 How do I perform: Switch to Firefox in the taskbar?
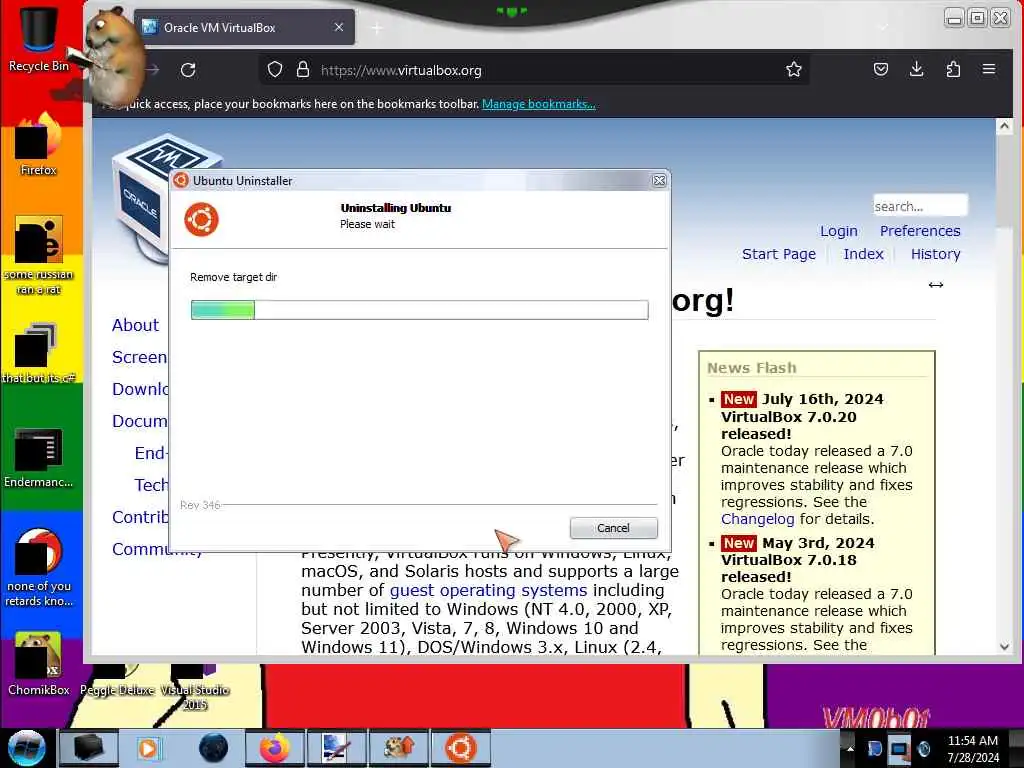click(x=275, y=748)
